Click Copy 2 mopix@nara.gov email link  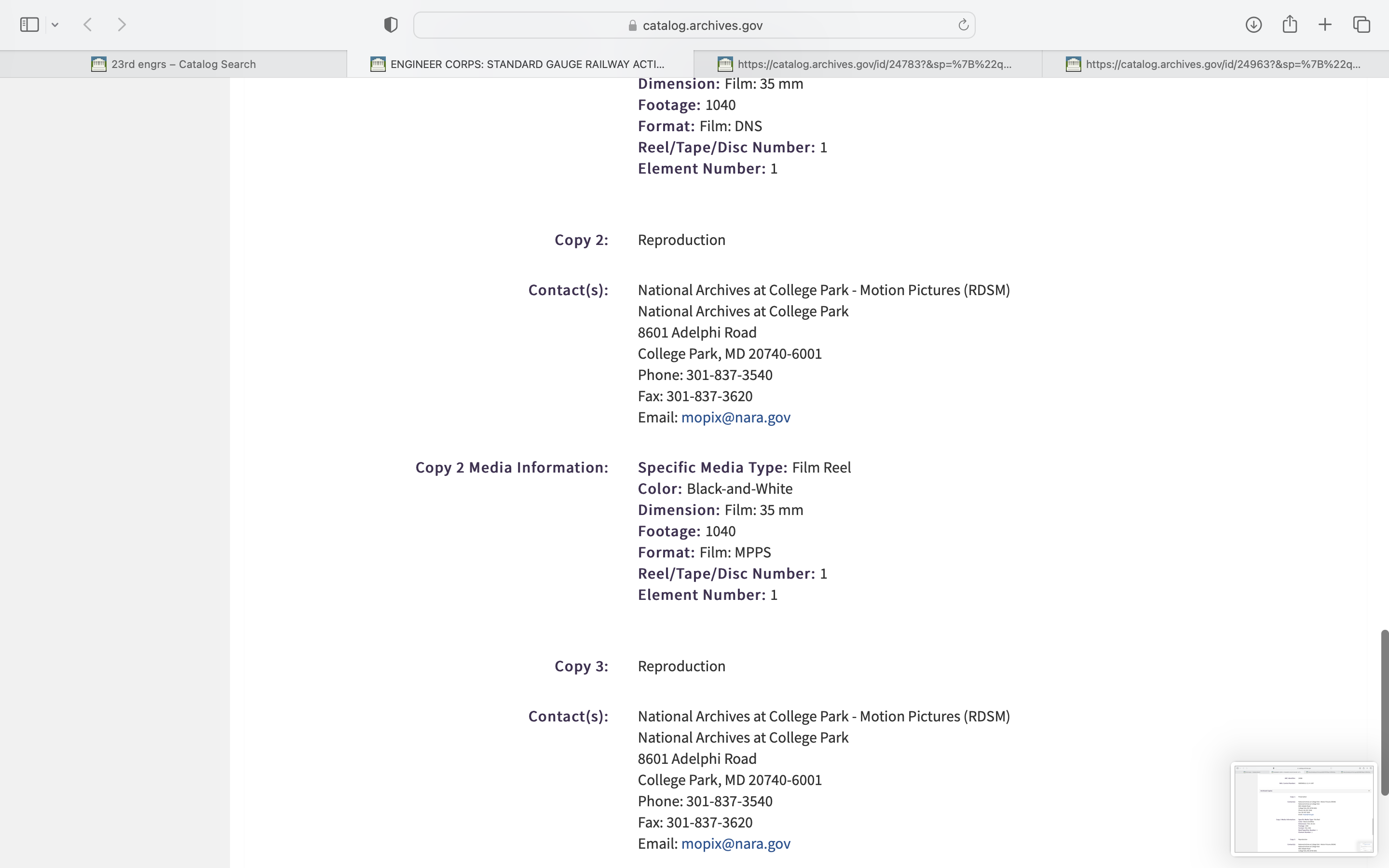tap(735, 417)
